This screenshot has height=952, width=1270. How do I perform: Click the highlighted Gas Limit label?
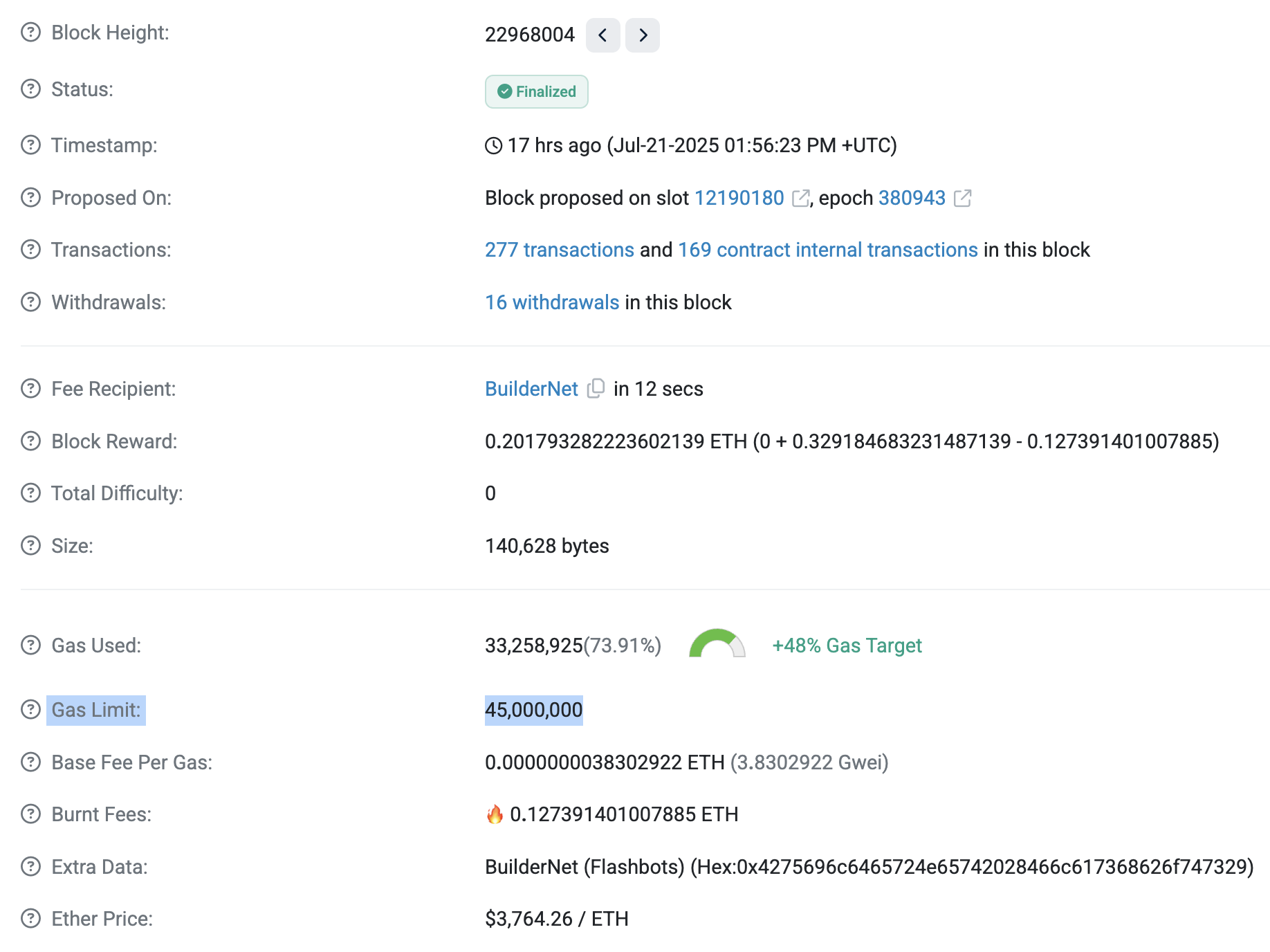coord(96,710)
